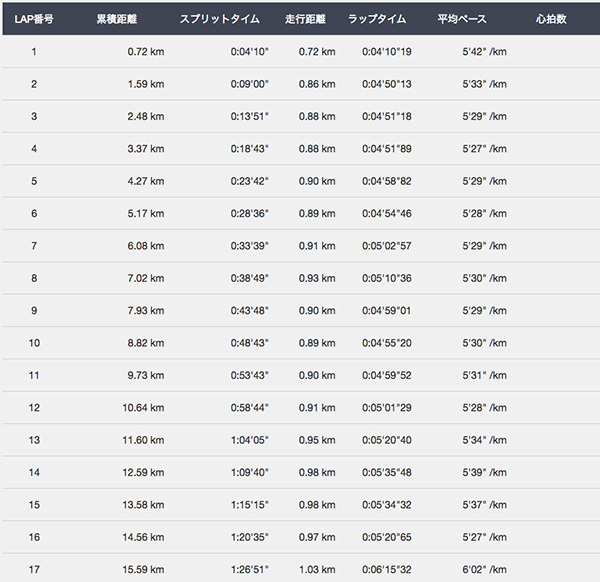The image size is (600, 582).
Task: Select lap time 0:04'58"82
Action: [387, 181]
